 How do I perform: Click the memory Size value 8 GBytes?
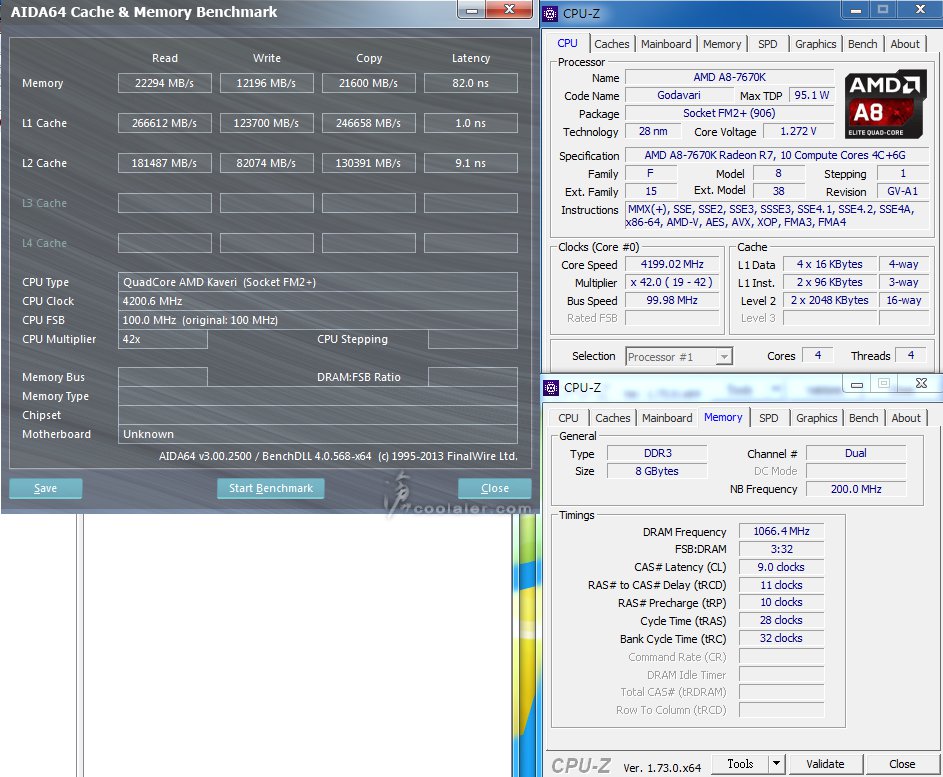657,471
